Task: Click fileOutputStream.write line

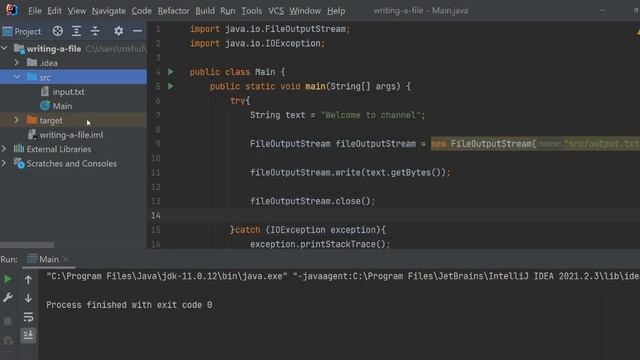Action: click(350, 173)
